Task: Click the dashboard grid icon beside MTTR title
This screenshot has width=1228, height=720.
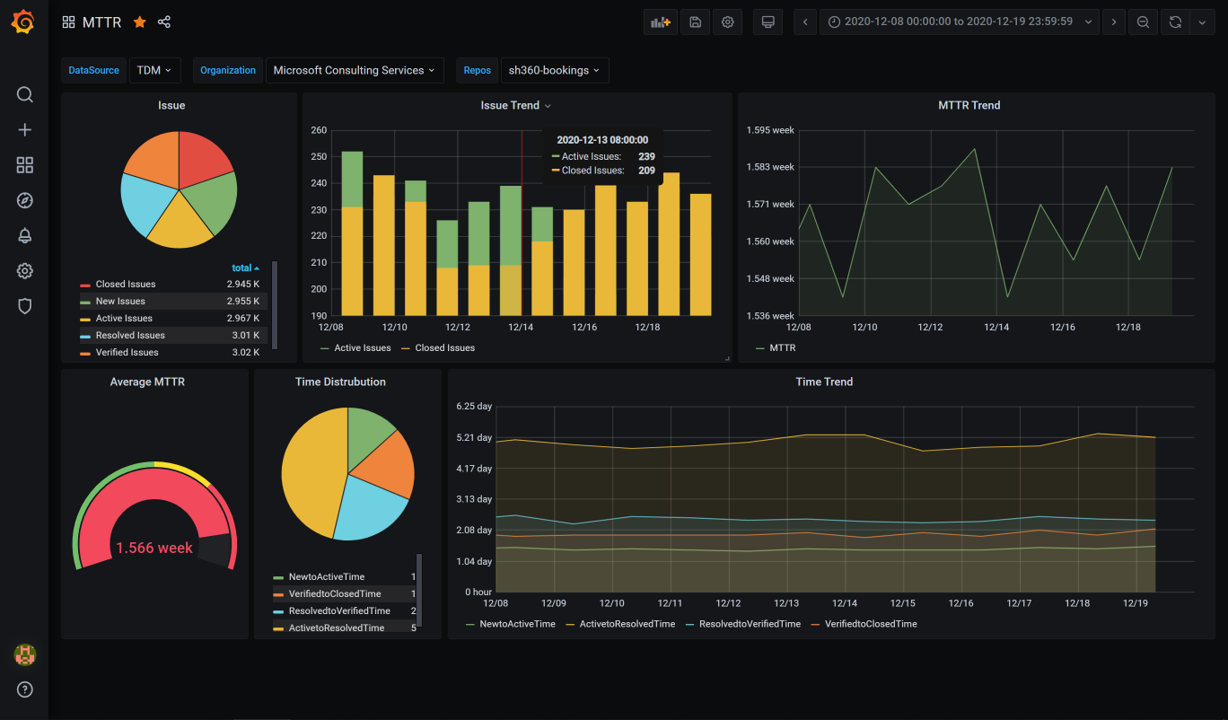Action: (68, 22)
